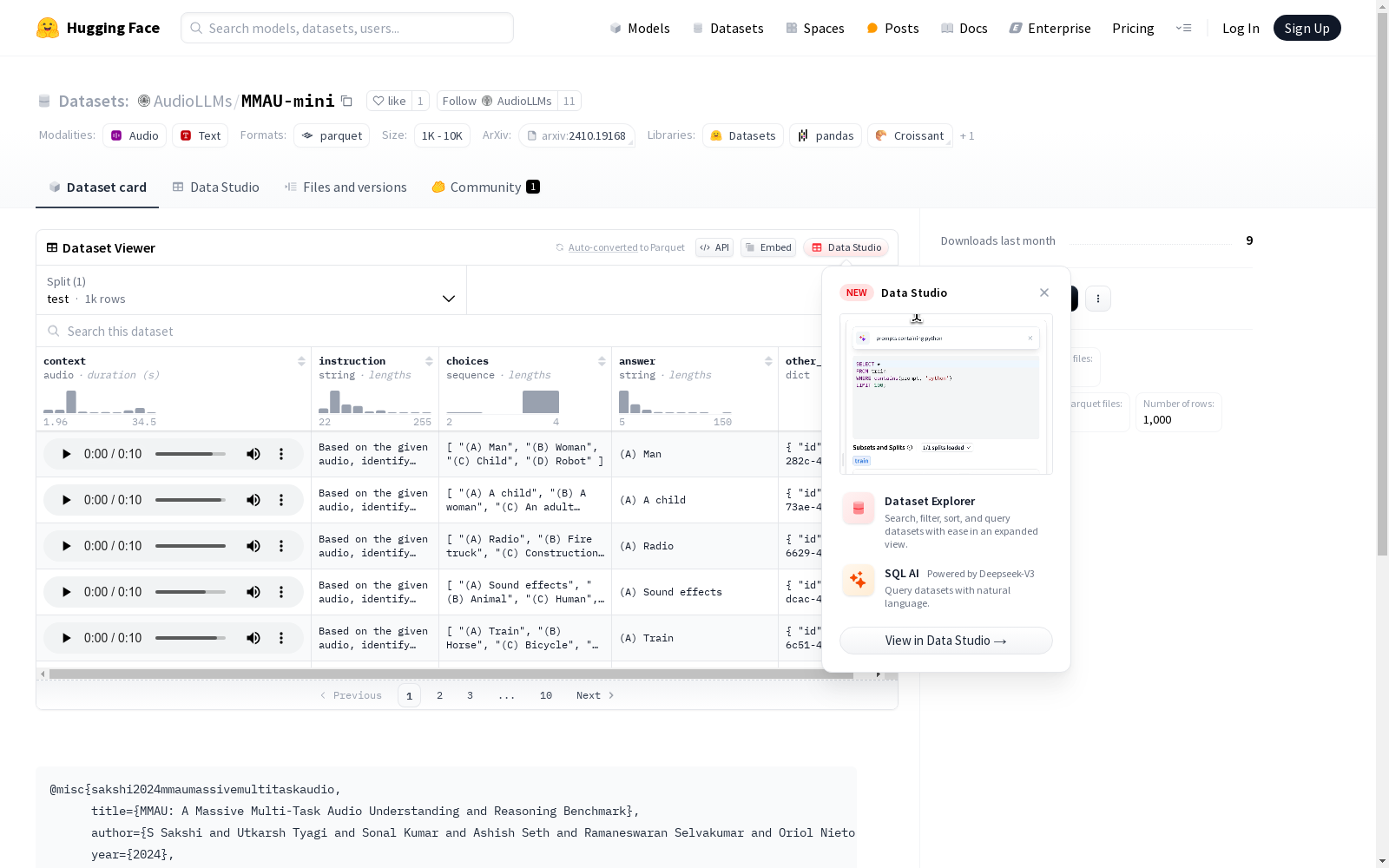Image resolution: width=1389 pixels, height=868 pixels.
Task: Open the more options kebab button
Action: click(1098, 299)
